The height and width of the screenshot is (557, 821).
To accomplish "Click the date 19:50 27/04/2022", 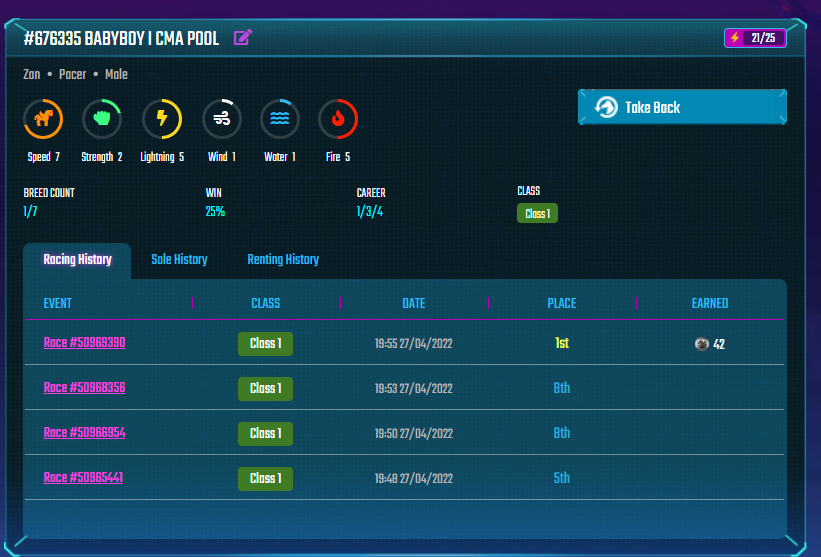I will (x=414, y=434).
